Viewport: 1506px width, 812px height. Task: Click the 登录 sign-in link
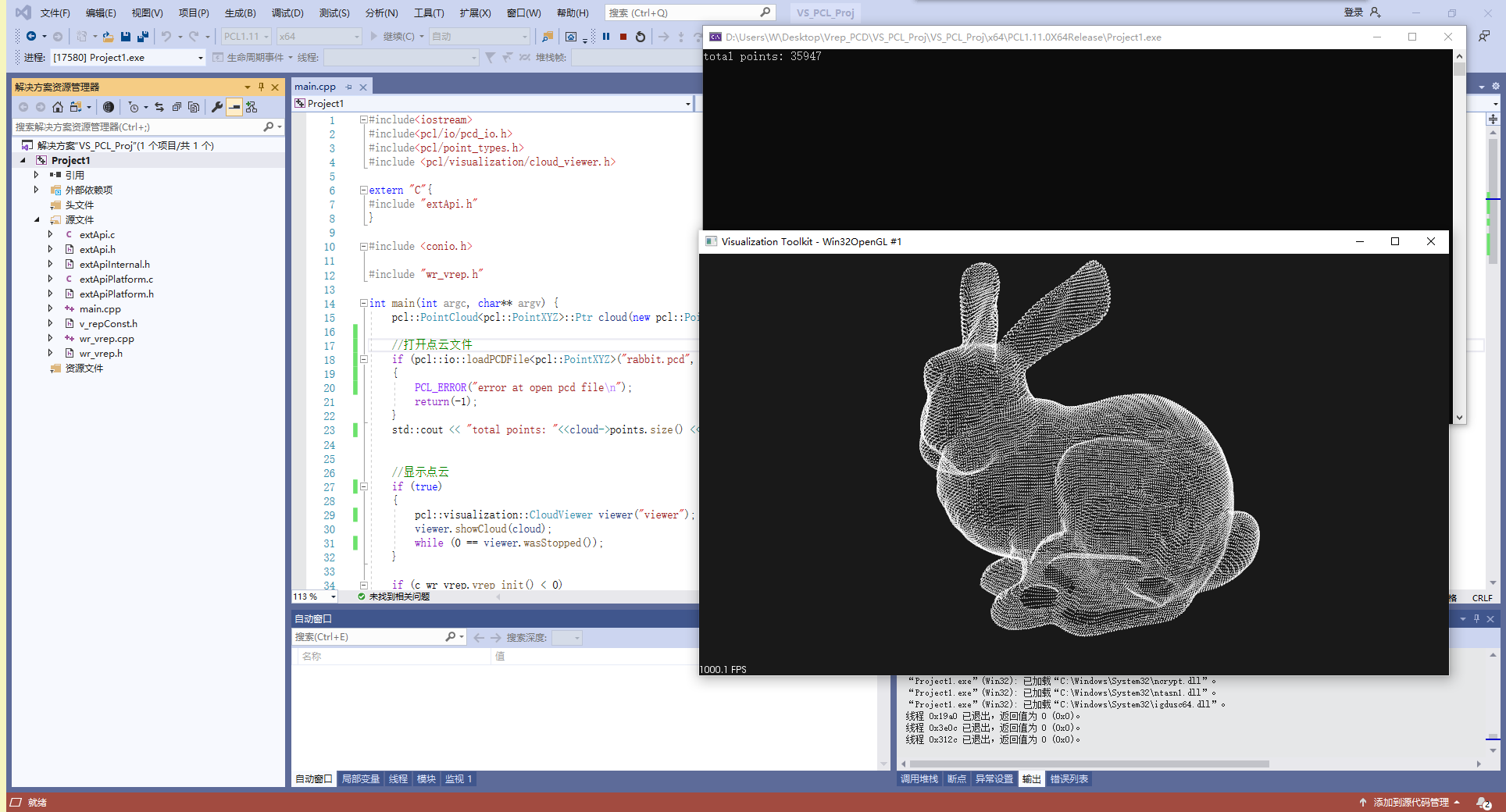[x=1353, y=12]
